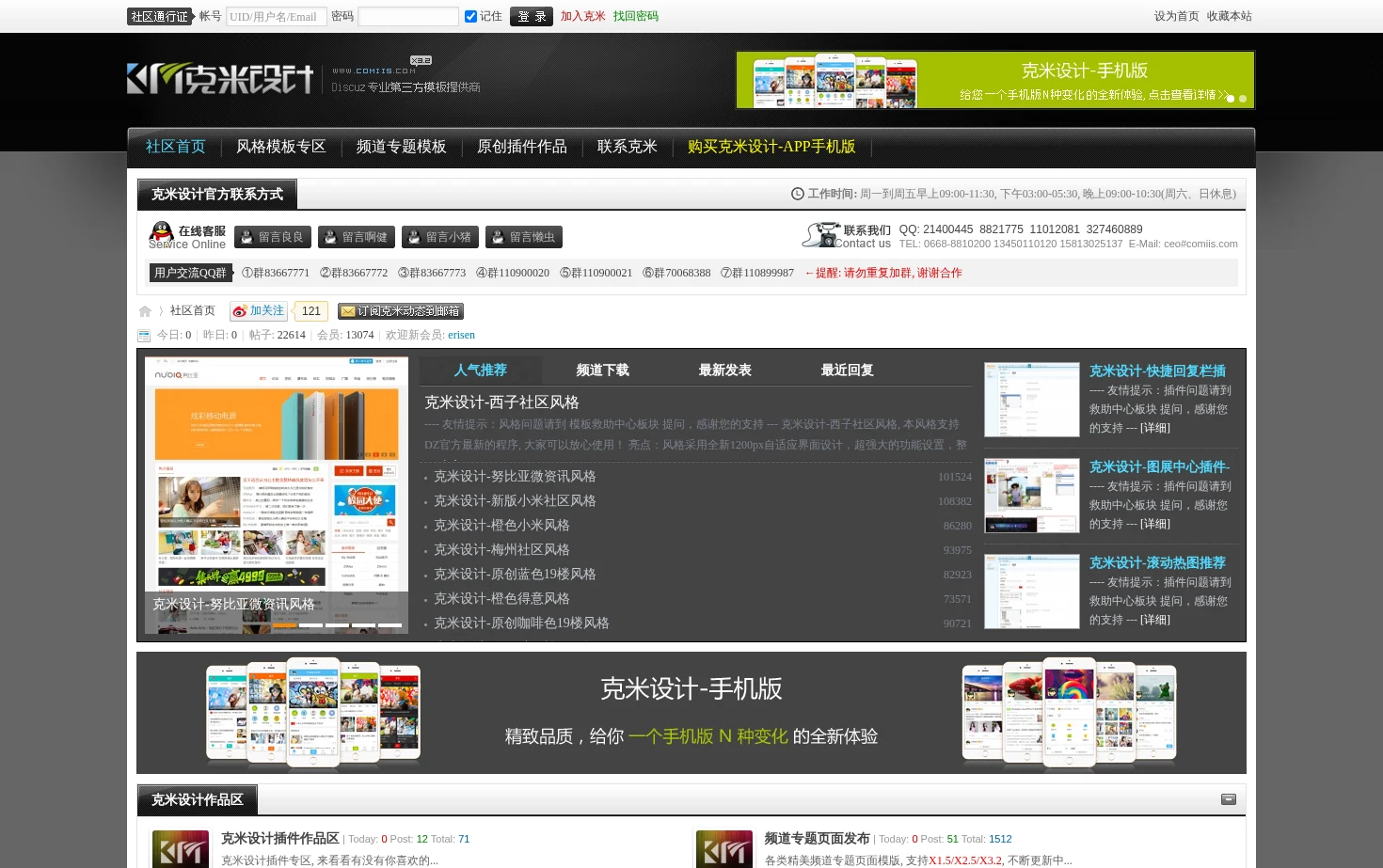
Task: Click second slideshow indicator bar
Action: tap(311, 625)
